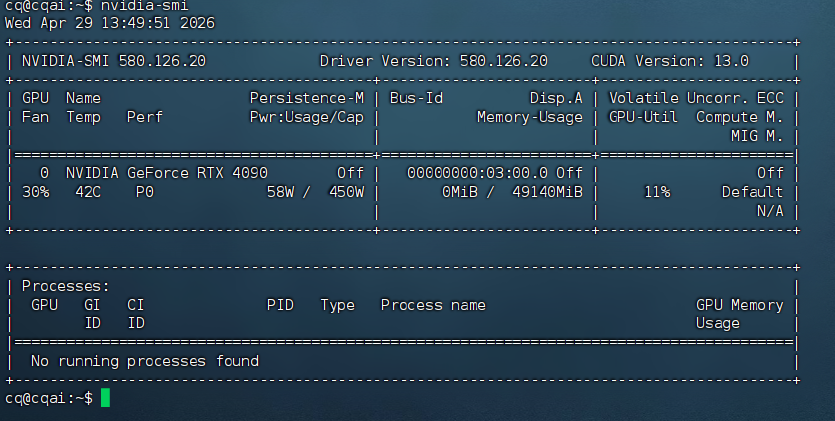Click the "Type" column header
The width and height of the screenshot is (835, 421).
(337, 306)
